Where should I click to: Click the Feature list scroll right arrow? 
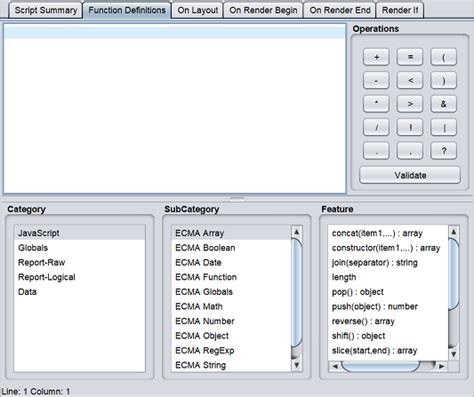coord(441,366)
